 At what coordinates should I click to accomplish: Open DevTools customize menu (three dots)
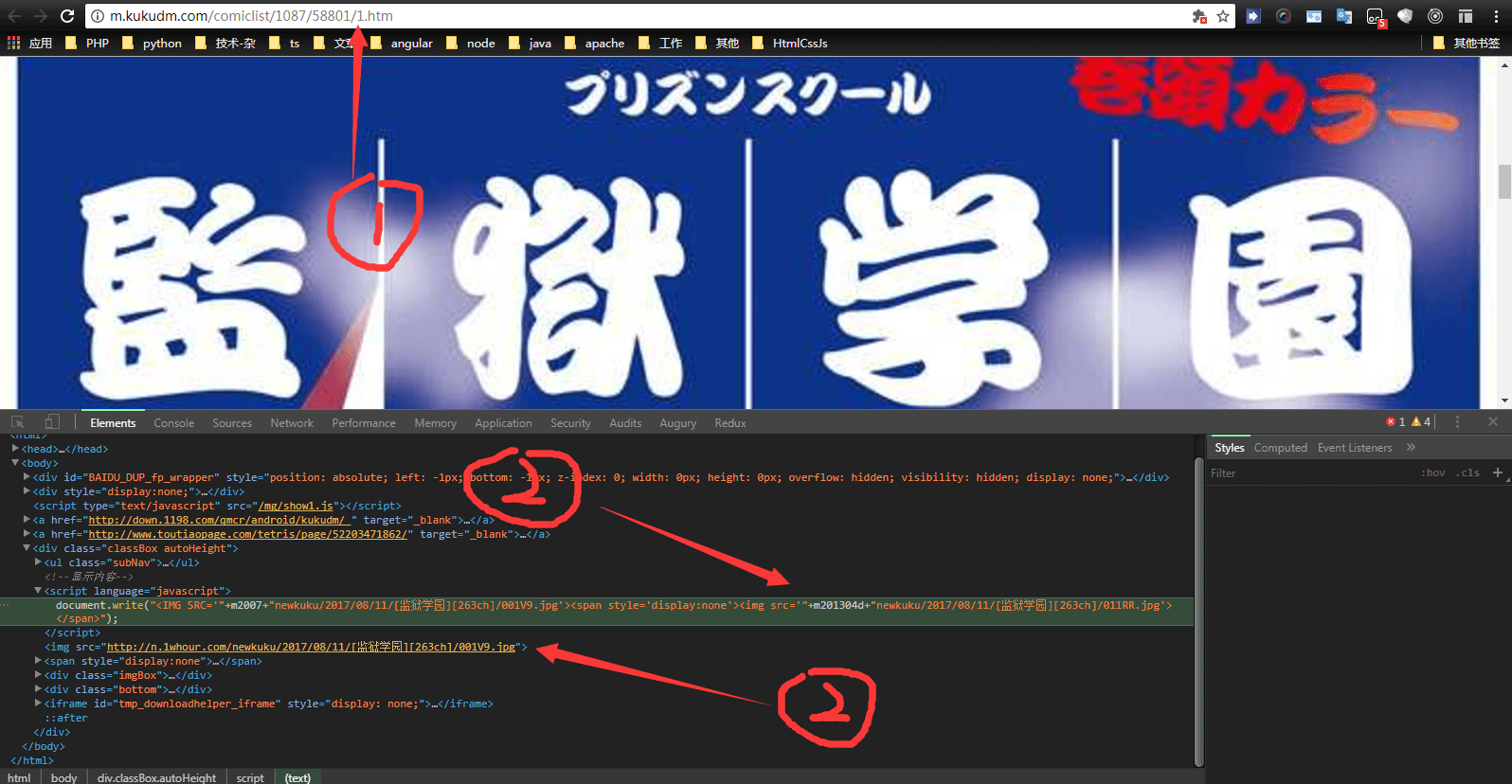1457,422
